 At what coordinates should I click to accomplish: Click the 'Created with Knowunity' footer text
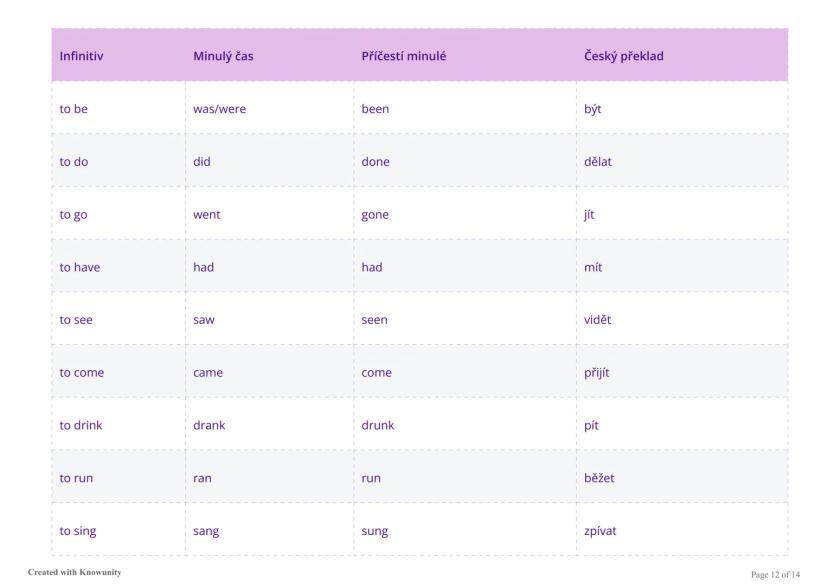coord(75,573)
